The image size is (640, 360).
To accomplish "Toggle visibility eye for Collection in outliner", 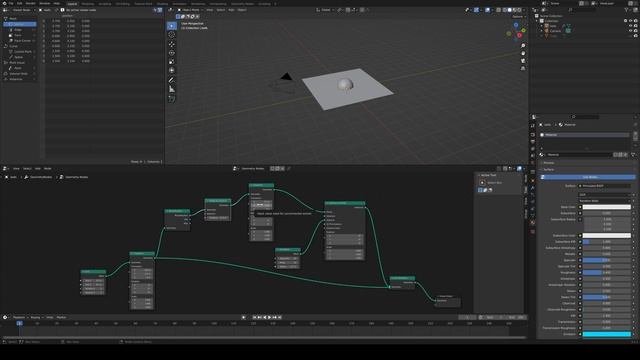I will (x=631, y=21).
